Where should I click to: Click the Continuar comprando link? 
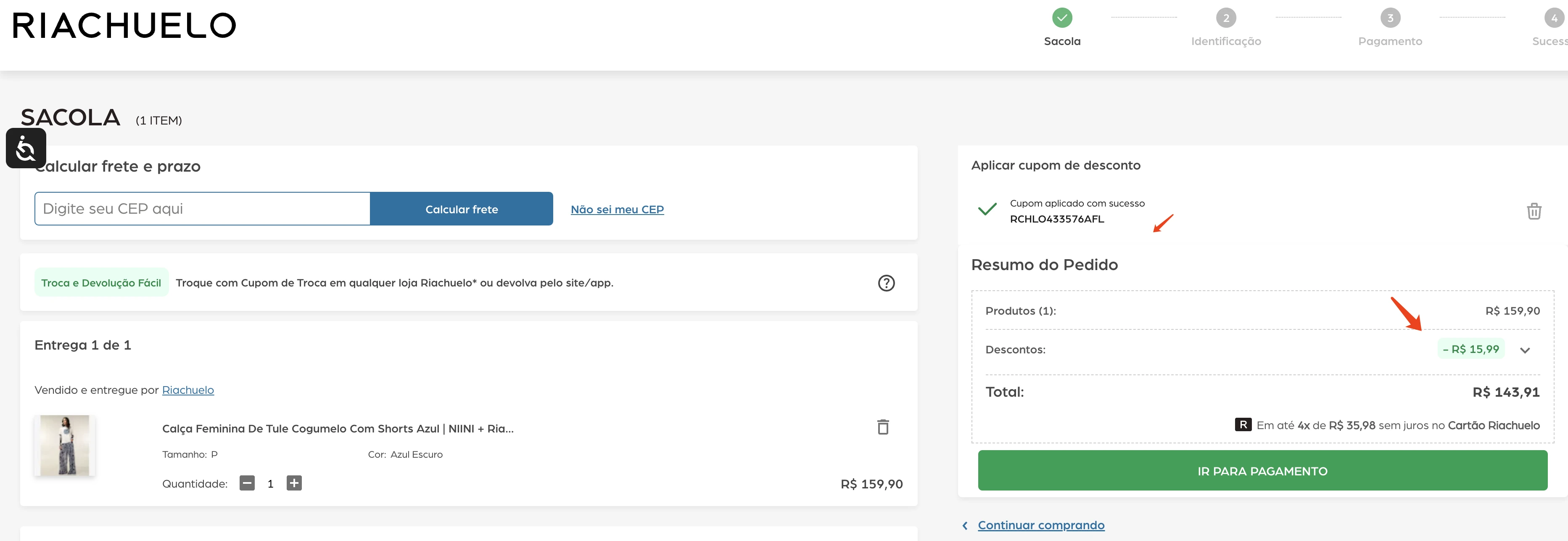pos(1041,525)
